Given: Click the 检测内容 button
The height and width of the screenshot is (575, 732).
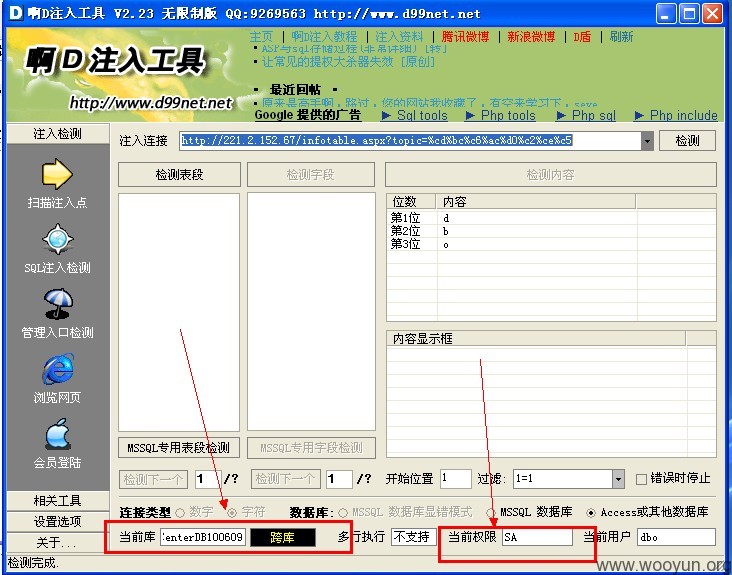Looking at the screenshot, I should (x=550, y=175).
